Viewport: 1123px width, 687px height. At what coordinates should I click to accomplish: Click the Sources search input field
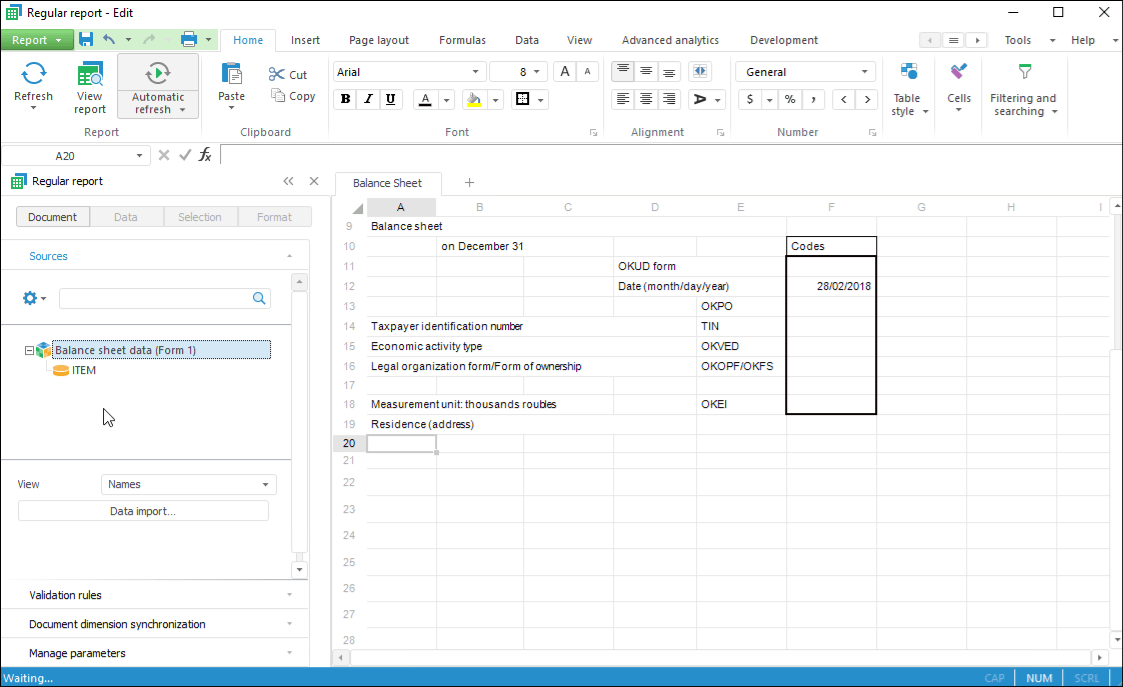pos(155,298)
